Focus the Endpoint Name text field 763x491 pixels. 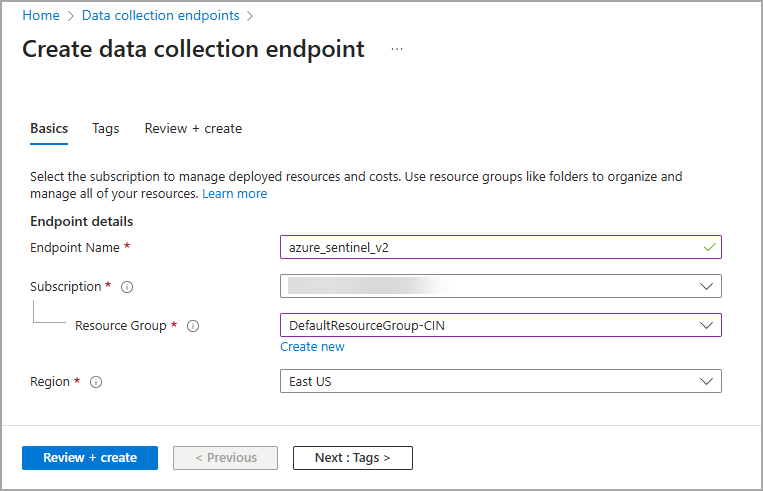point(490,247)
